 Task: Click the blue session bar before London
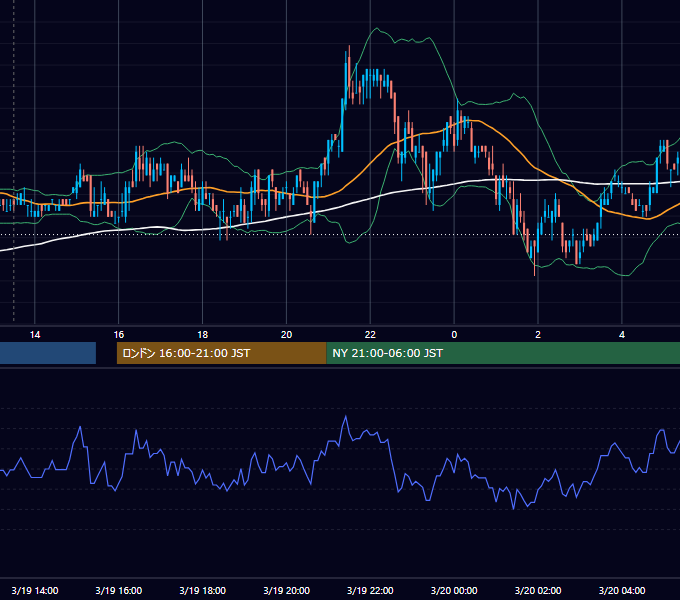[x=48, y=353]
